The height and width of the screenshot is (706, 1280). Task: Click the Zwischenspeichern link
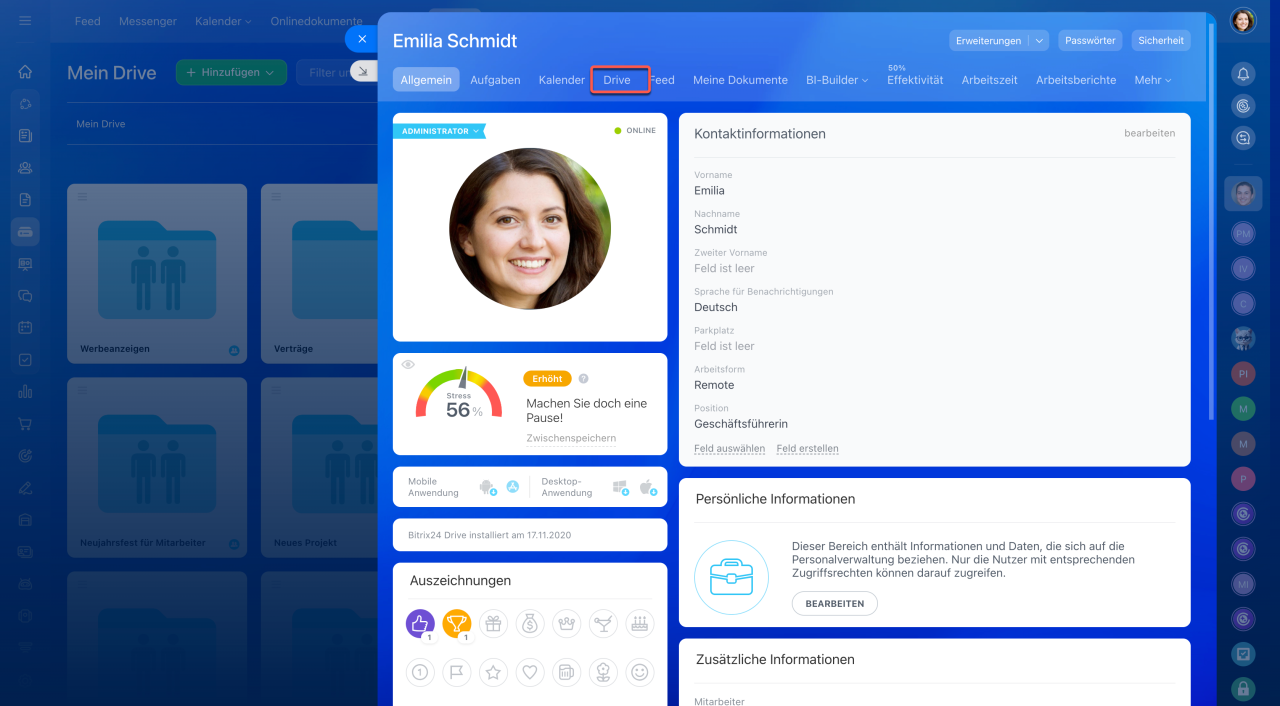[571, 438]
